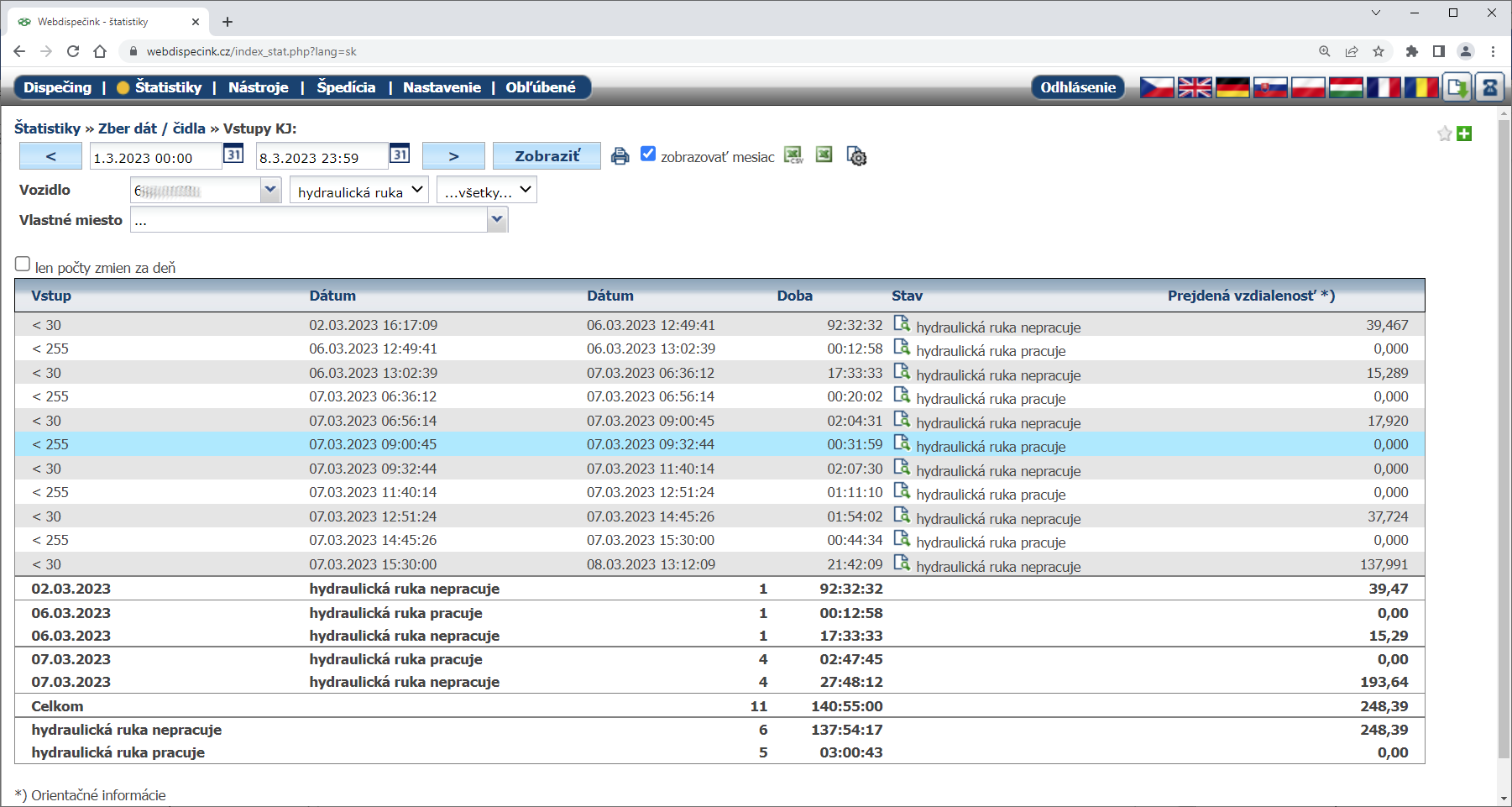Click the start date input field
Screen dimensions: 1512x807
click(x=155, y=157)
